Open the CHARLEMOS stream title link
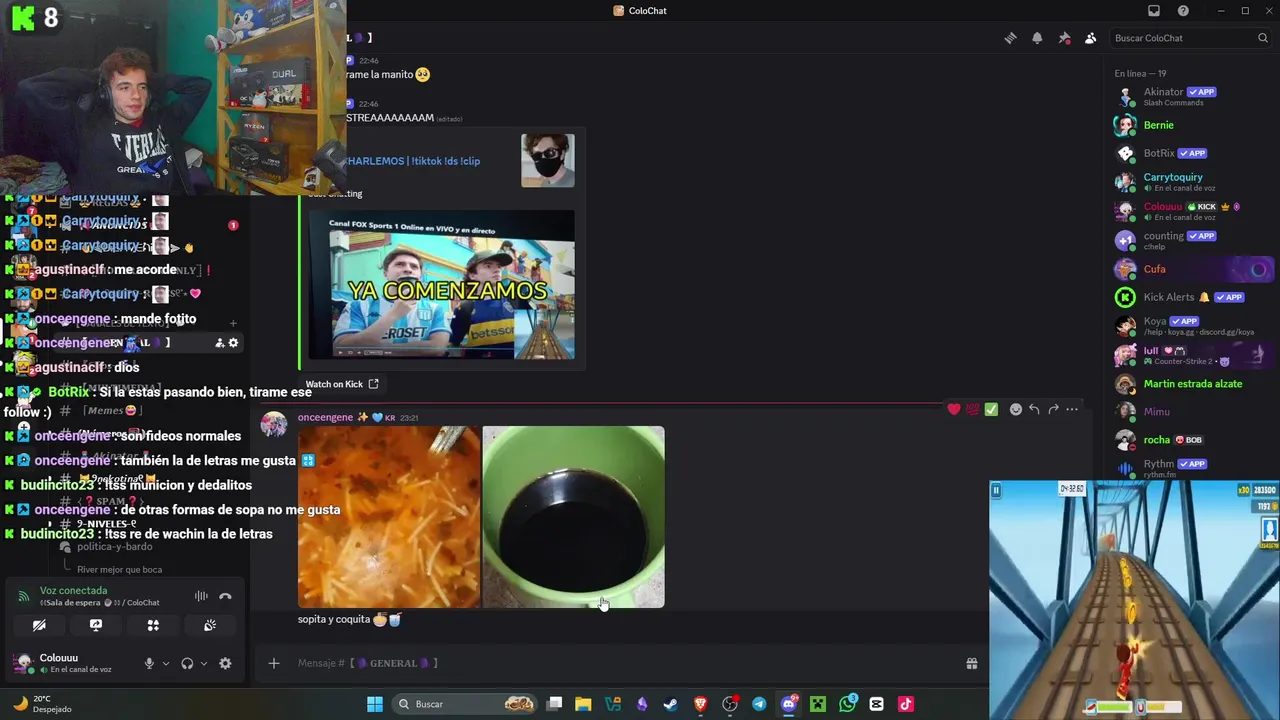This screenshot has height=720, width=1280. pyautogui.click(x=413, y=161)
